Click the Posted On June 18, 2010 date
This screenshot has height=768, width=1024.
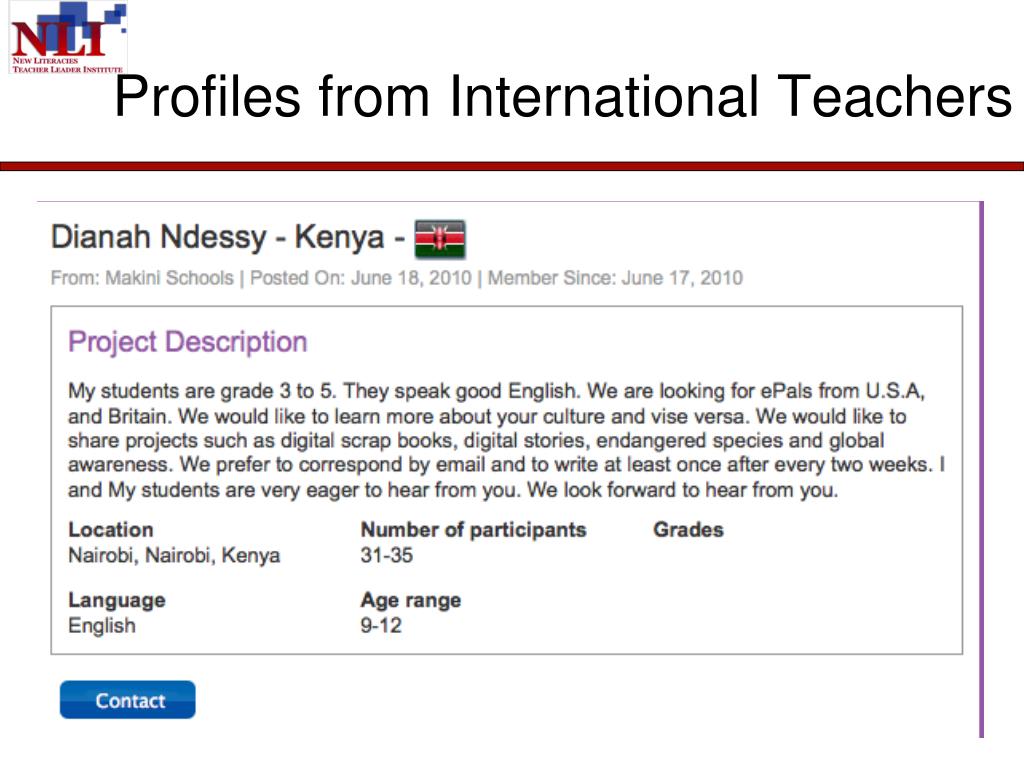[x=360, y=278]
